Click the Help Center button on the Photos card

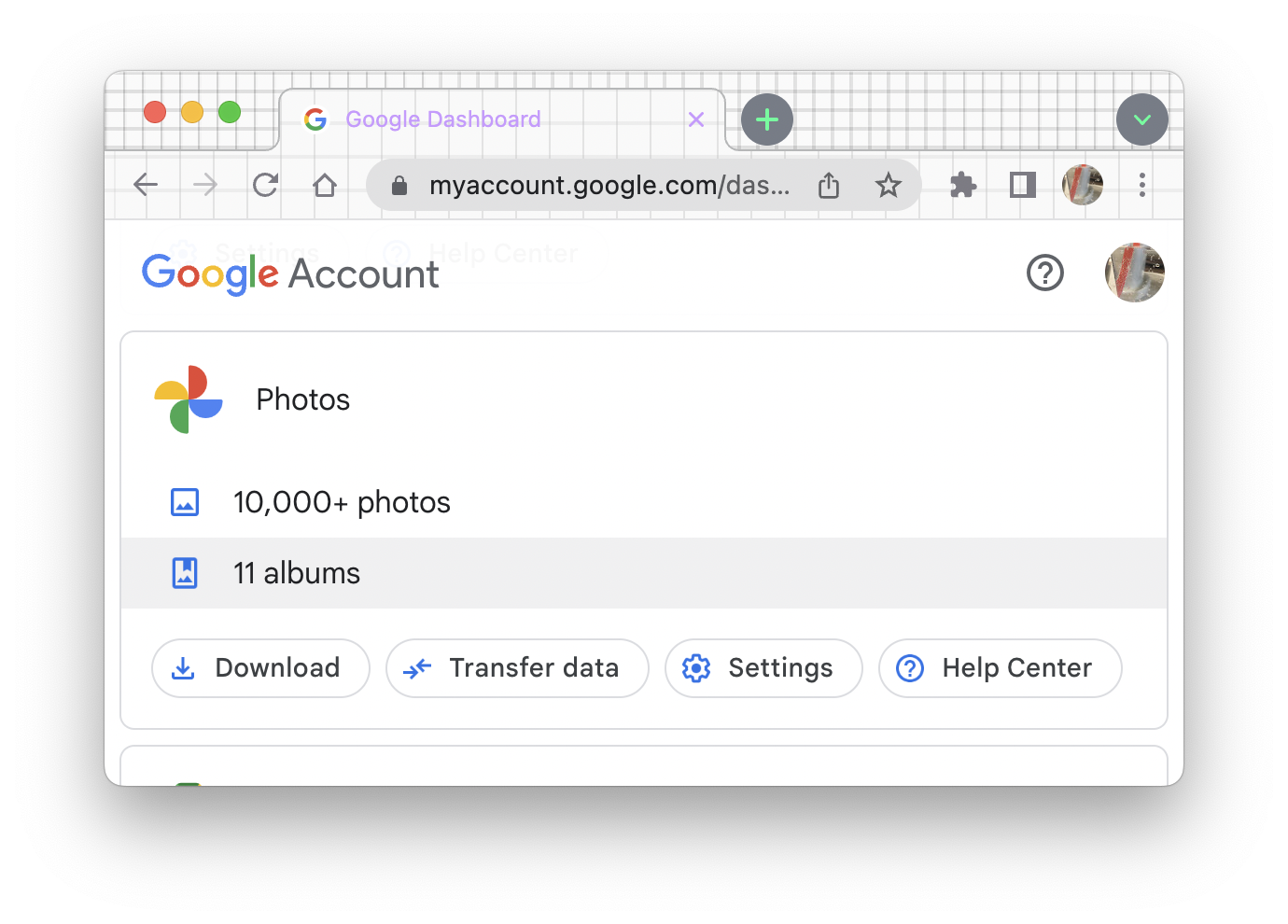tap(1000, 668)
